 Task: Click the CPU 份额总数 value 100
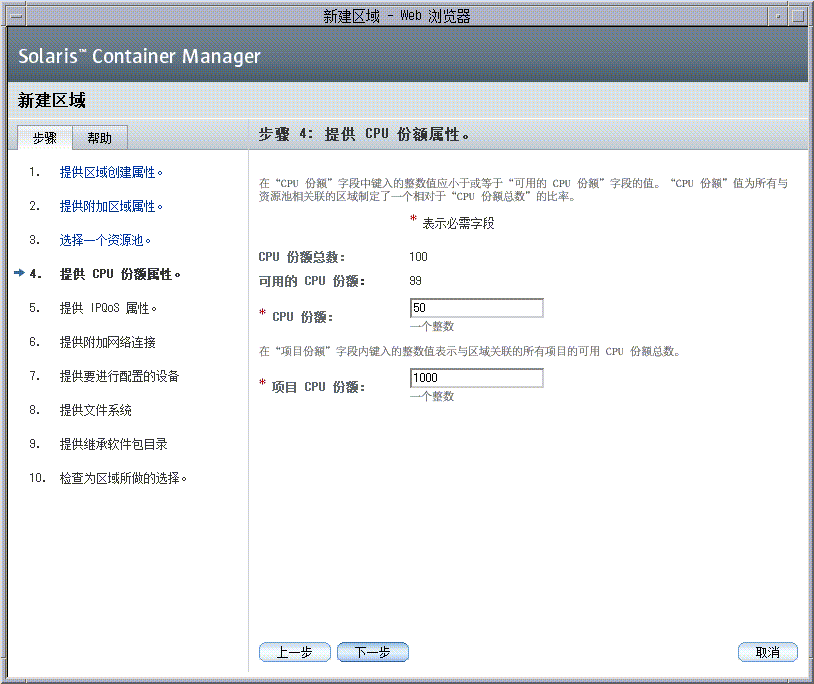click(418, 257)
